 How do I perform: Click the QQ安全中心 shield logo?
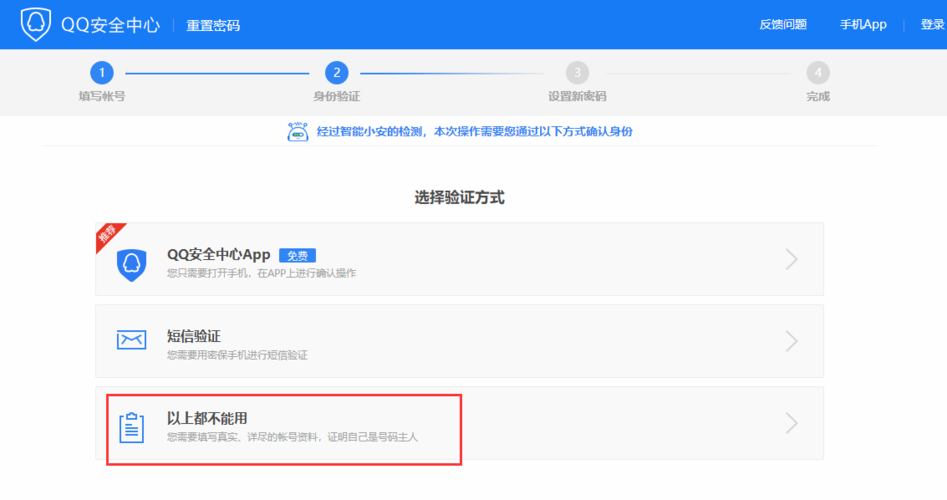coord(36,24)
